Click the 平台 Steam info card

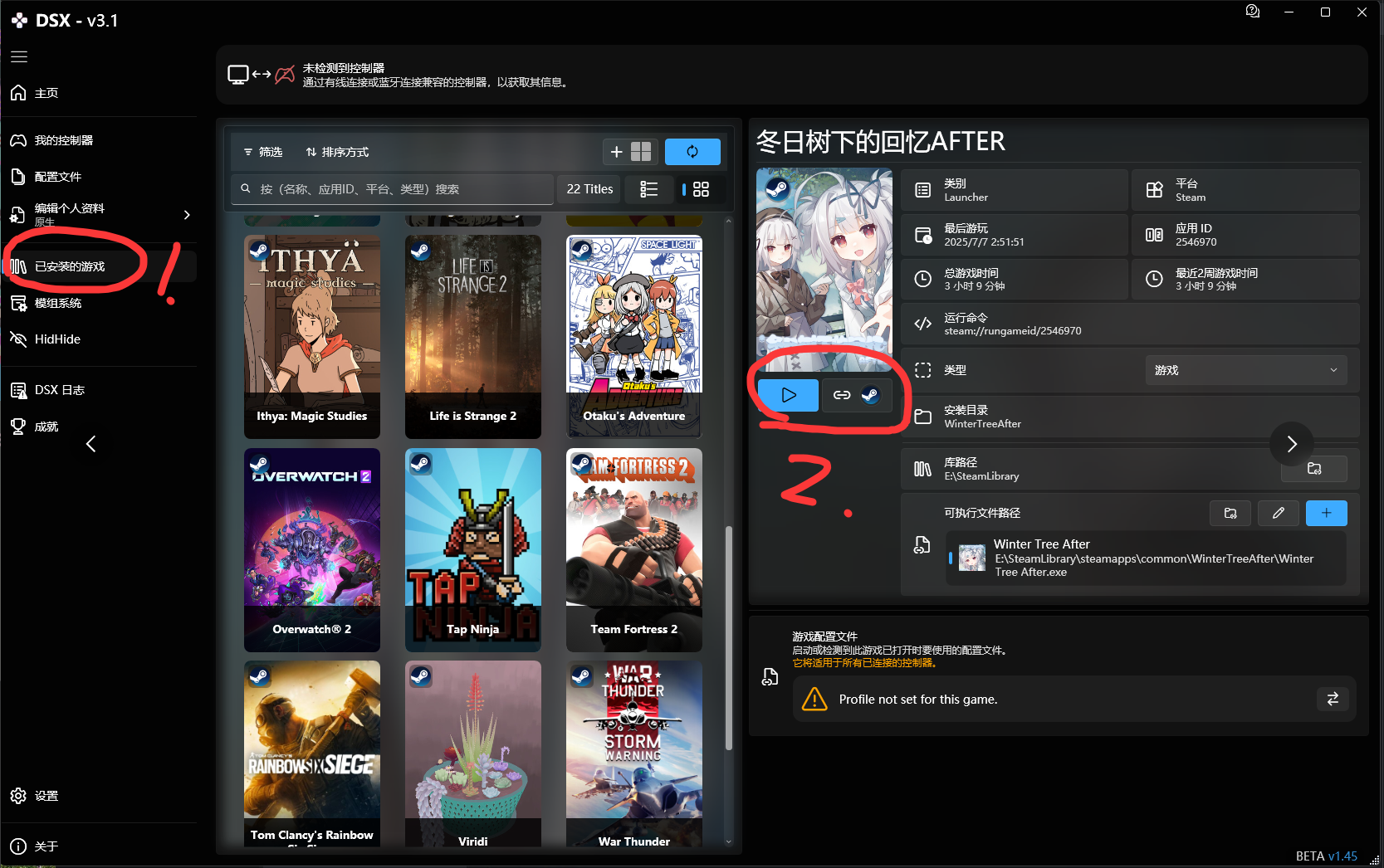pos(1245,190)
